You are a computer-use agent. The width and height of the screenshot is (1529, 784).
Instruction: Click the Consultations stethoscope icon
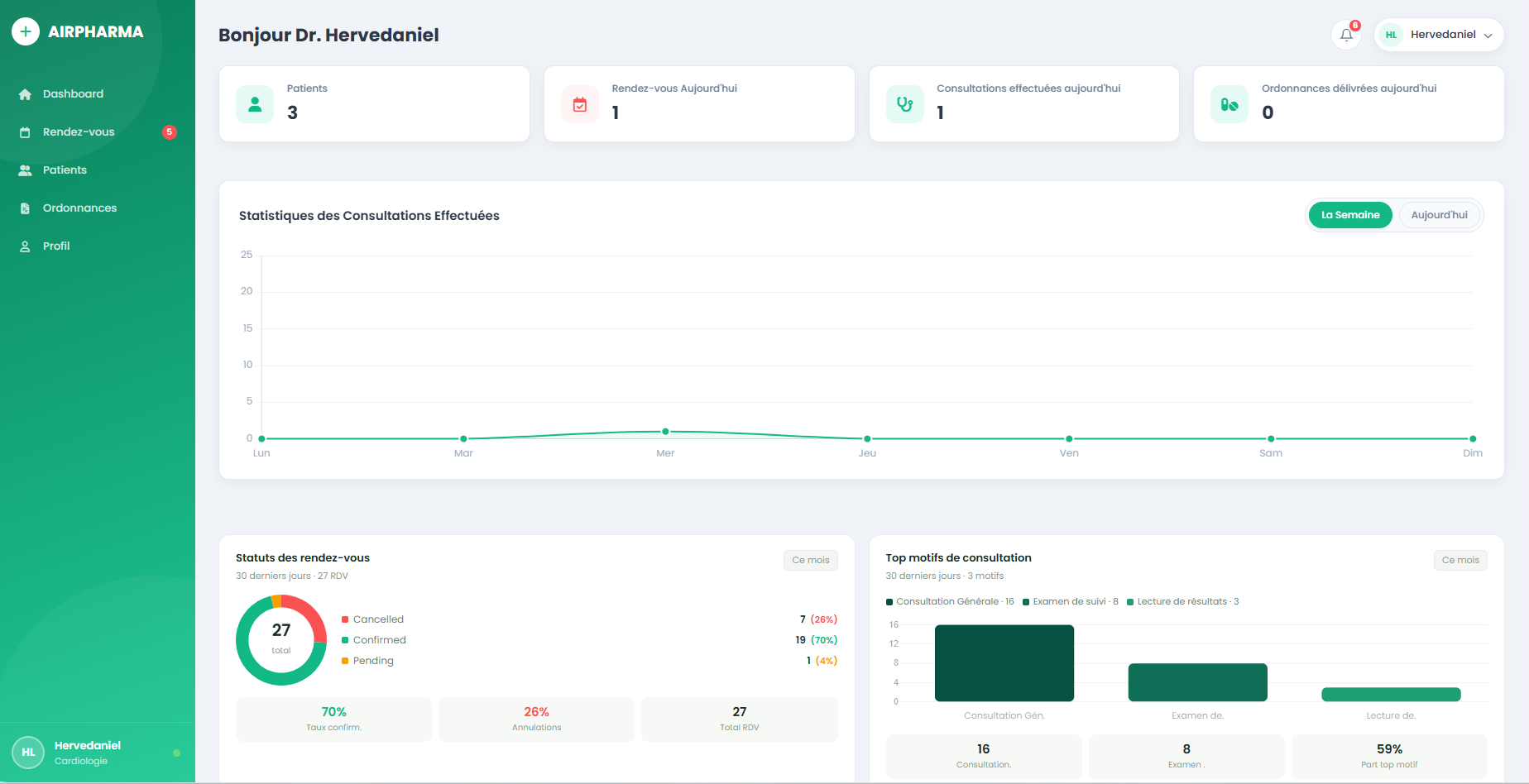pos(905,104)
